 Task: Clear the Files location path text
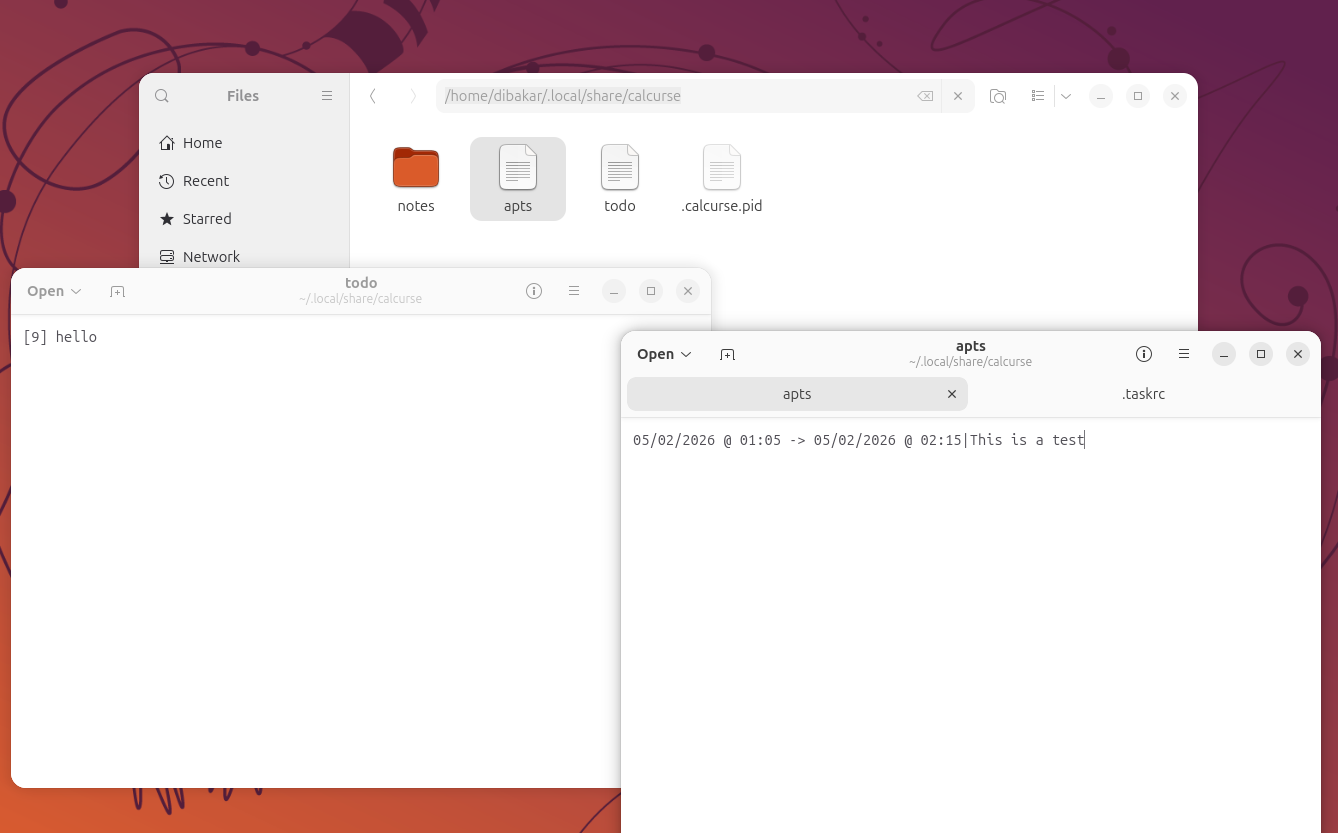(925, 96)
